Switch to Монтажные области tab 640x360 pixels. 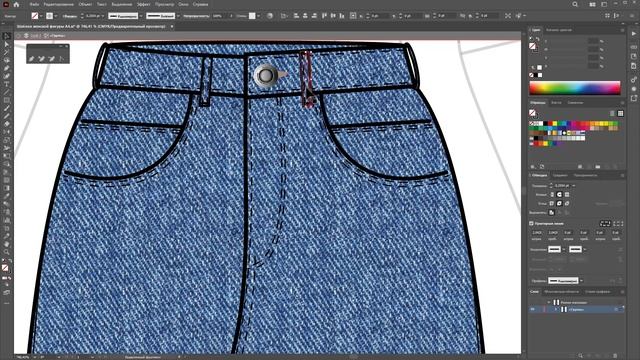point(561,292)
